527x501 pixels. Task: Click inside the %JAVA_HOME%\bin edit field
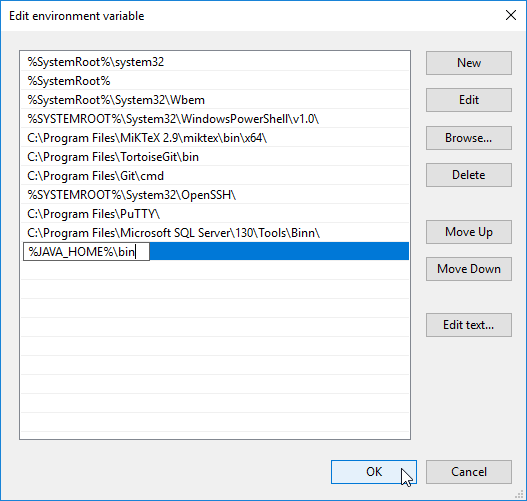pyautogui.click(x=86, y=252)
